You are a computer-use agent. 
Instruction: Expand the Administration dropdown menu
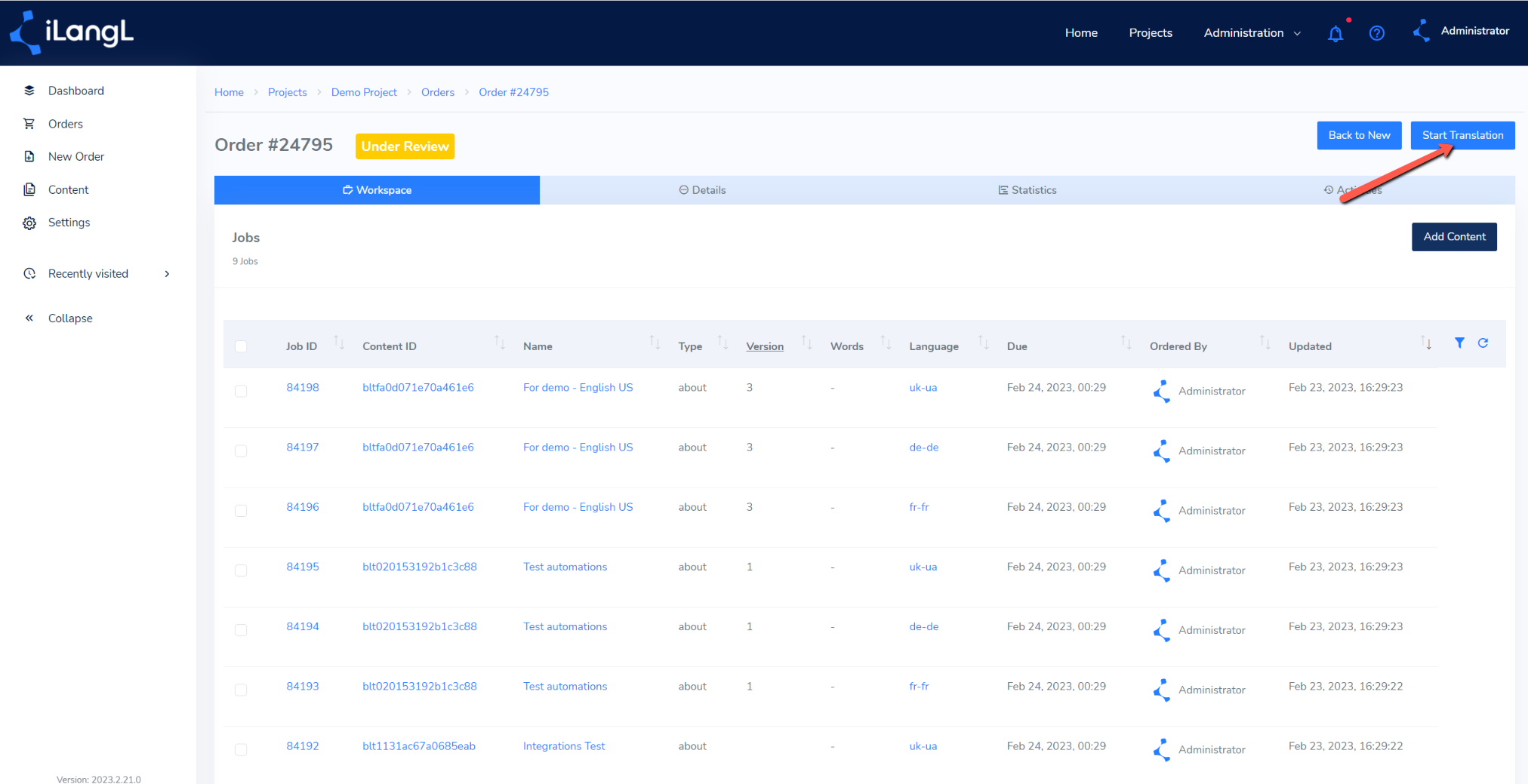click(1252, 32)
